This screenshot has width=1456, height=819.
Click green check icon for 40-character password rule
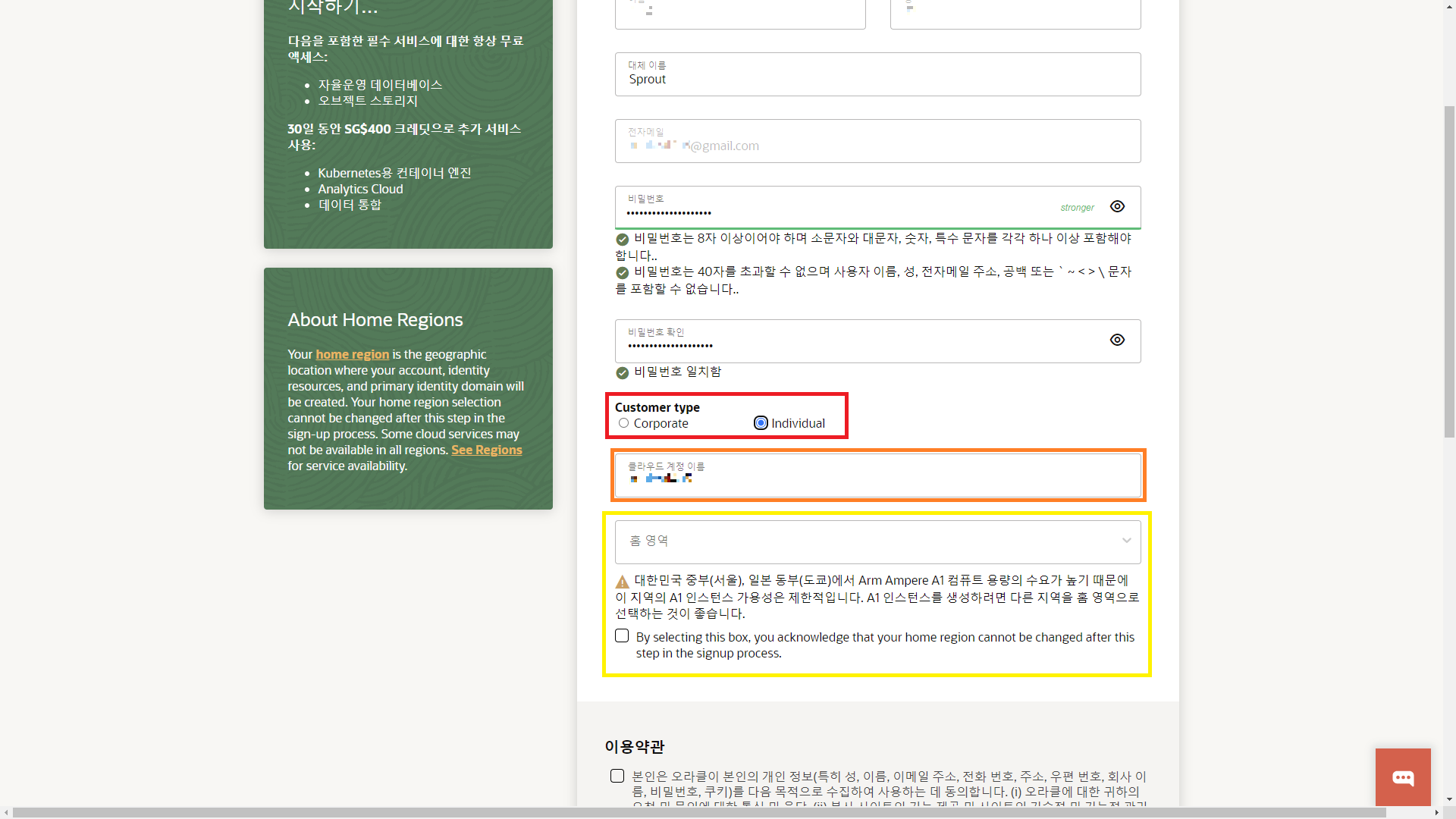tap(623, 273)
